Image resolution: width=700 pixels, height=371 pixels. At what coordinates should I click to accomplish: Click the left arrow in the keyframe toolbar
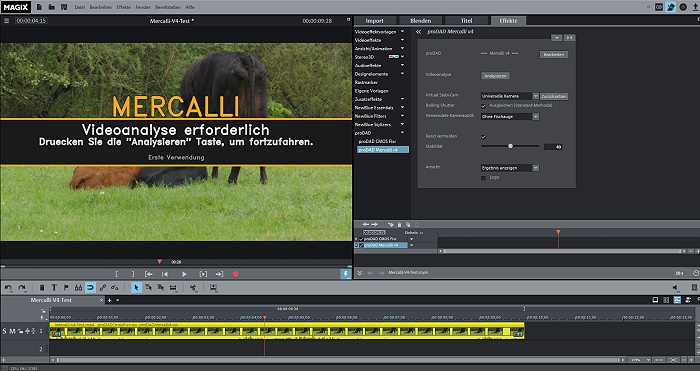[x=366, y=225]
